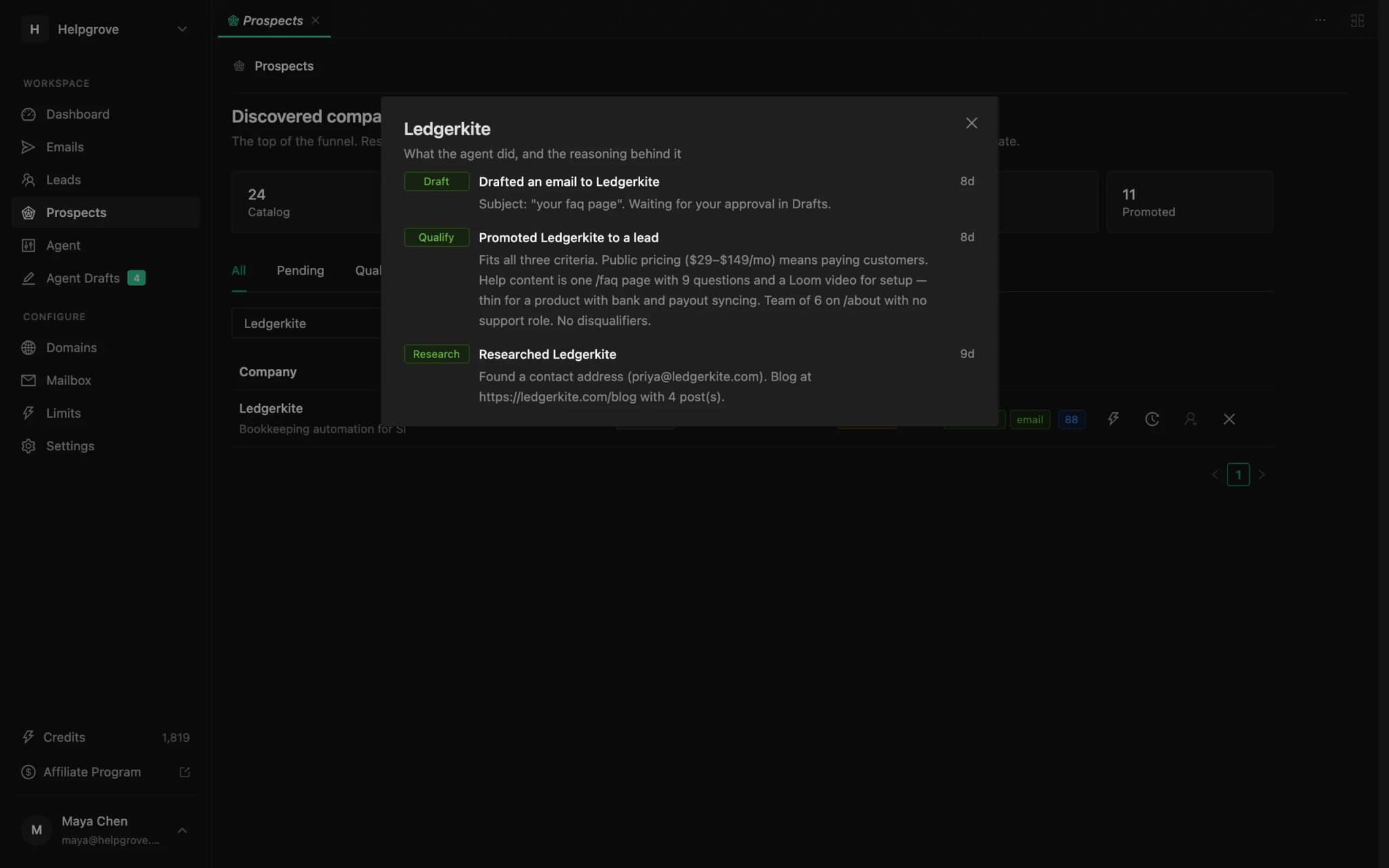
Task: Open the Emails sidebar item
Action: (x=106, y=146)
